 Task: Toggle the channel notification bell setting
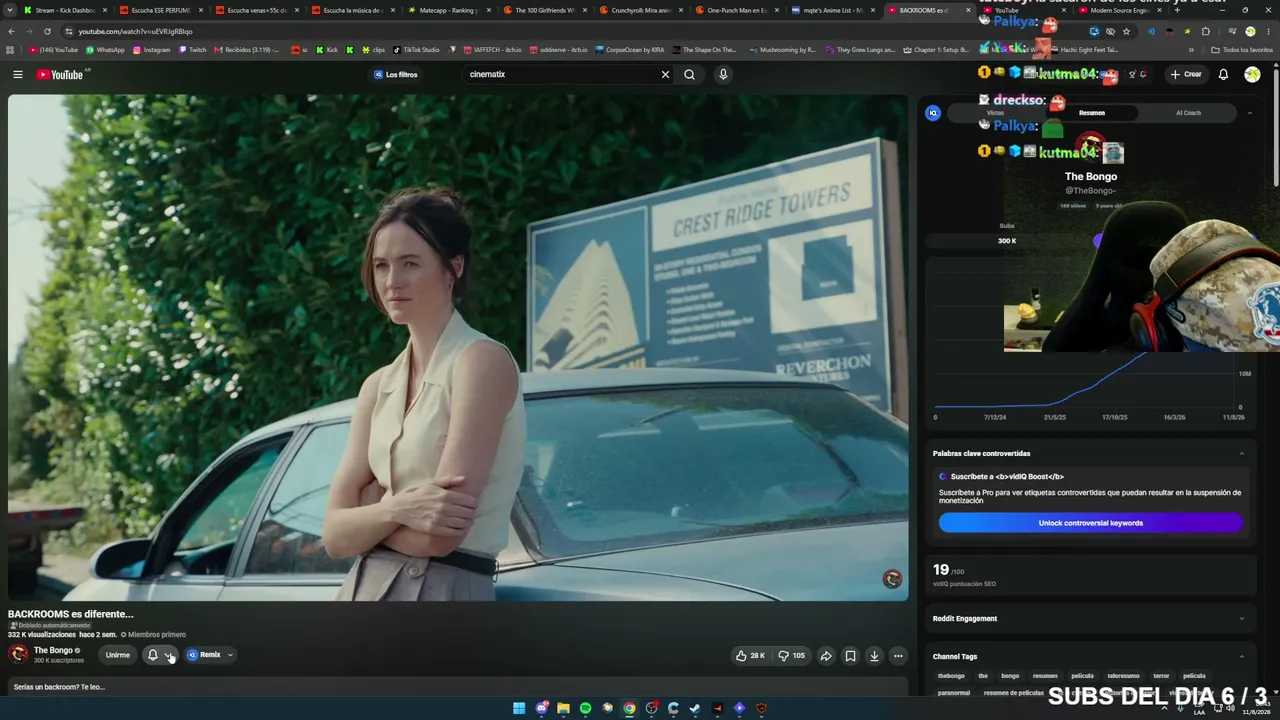(x=161, y=655)
